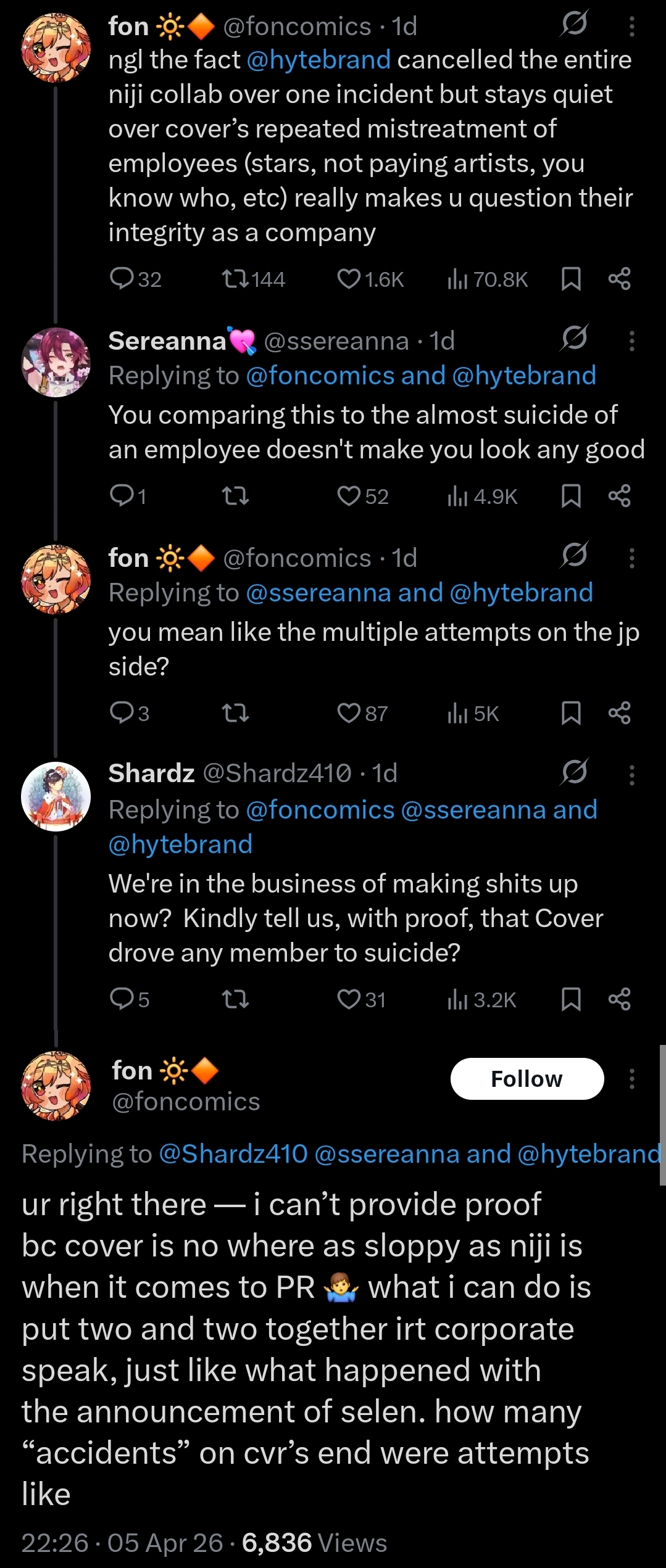This screenshot has width=666, height=1568.
Task: Reply to Shardz's tweet with 5 replies
Action: [x=122, y=999]
